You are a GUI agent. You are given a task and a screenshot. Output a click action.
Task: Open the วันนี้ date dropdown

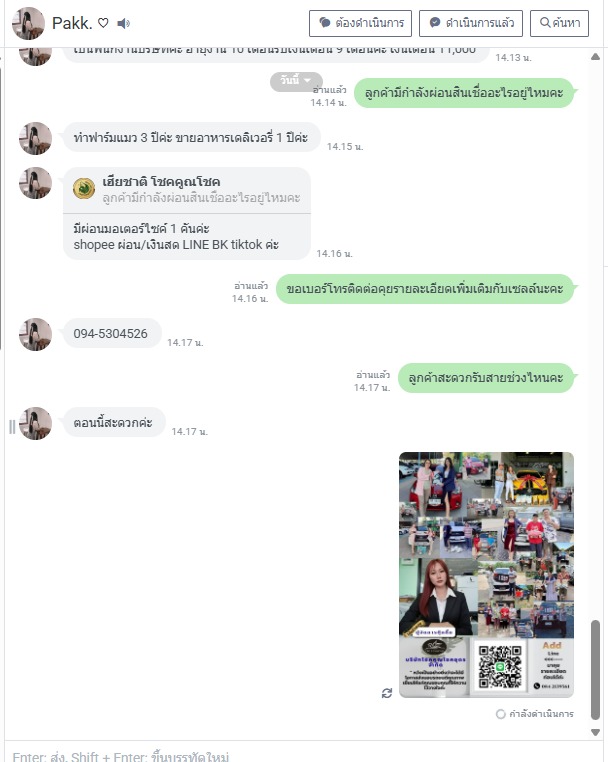[x=296, y=81]
